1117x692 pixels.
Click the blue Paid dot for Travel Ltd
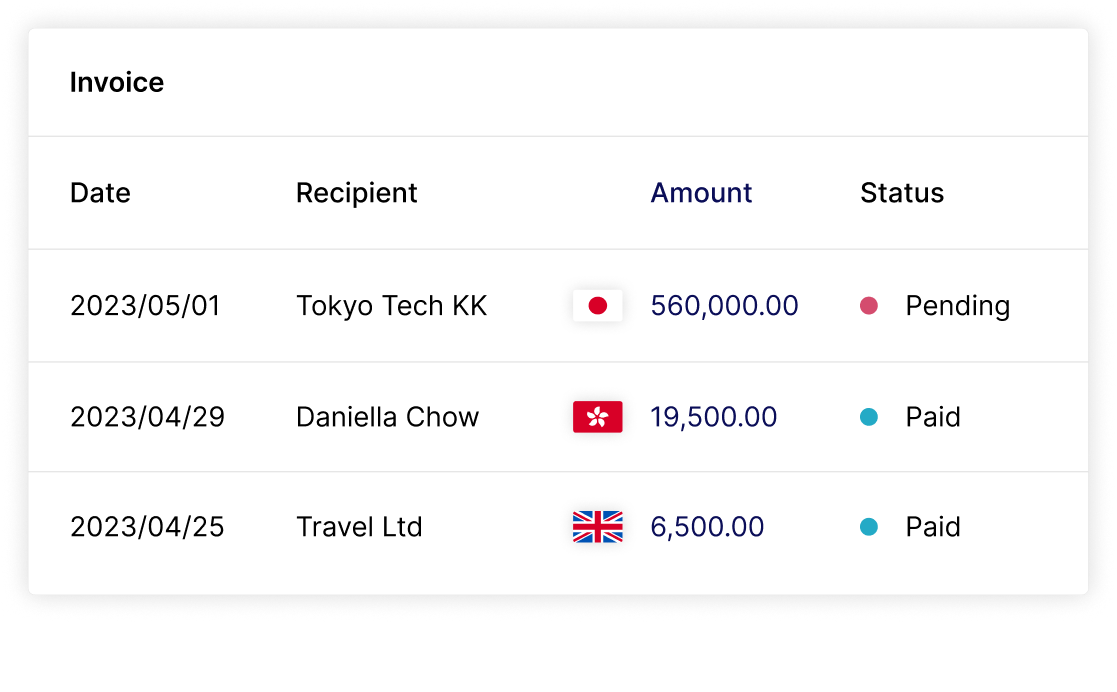coord(868,527)
